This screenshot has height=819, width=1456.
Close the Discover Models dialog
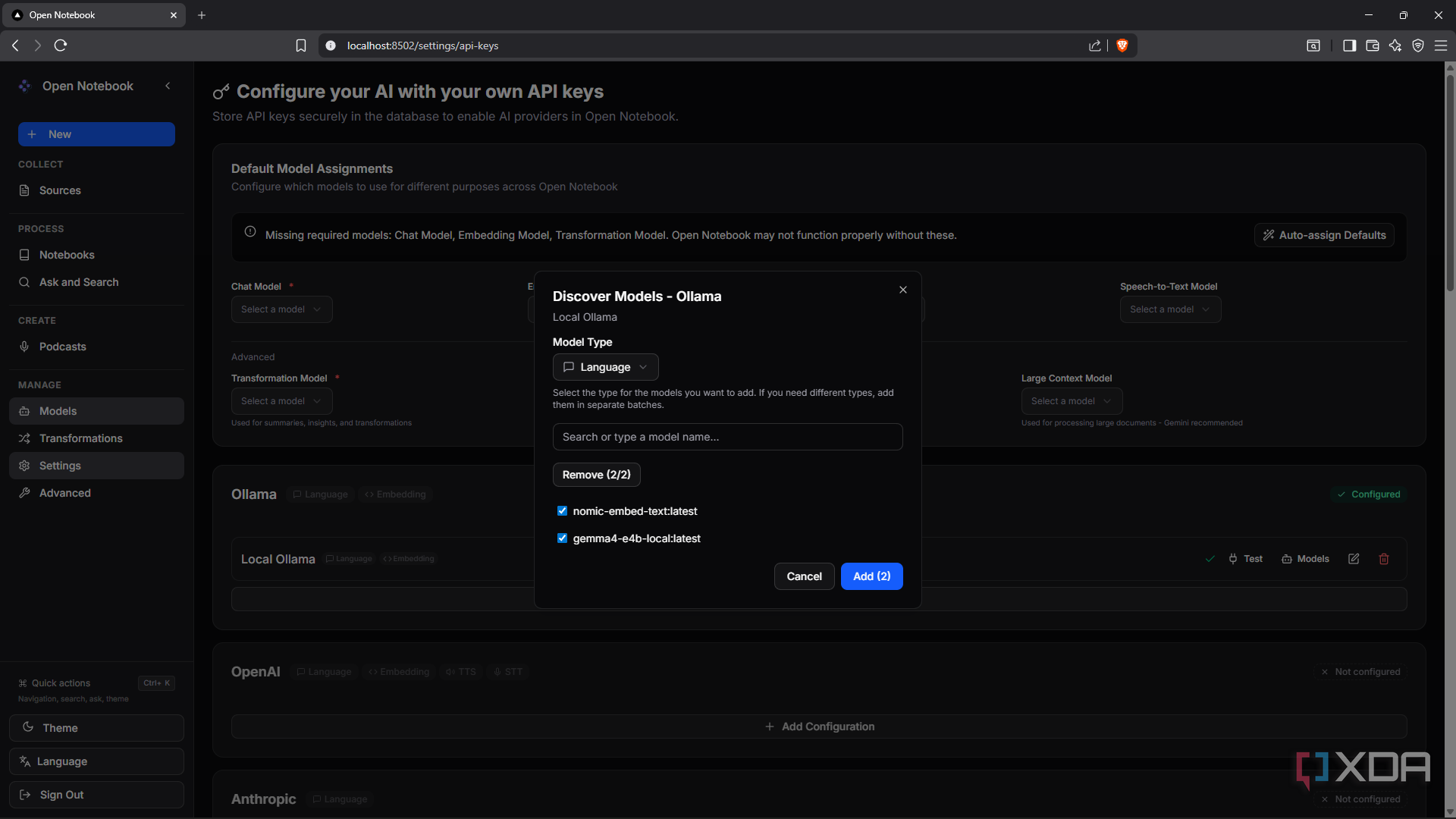point(902,290)
